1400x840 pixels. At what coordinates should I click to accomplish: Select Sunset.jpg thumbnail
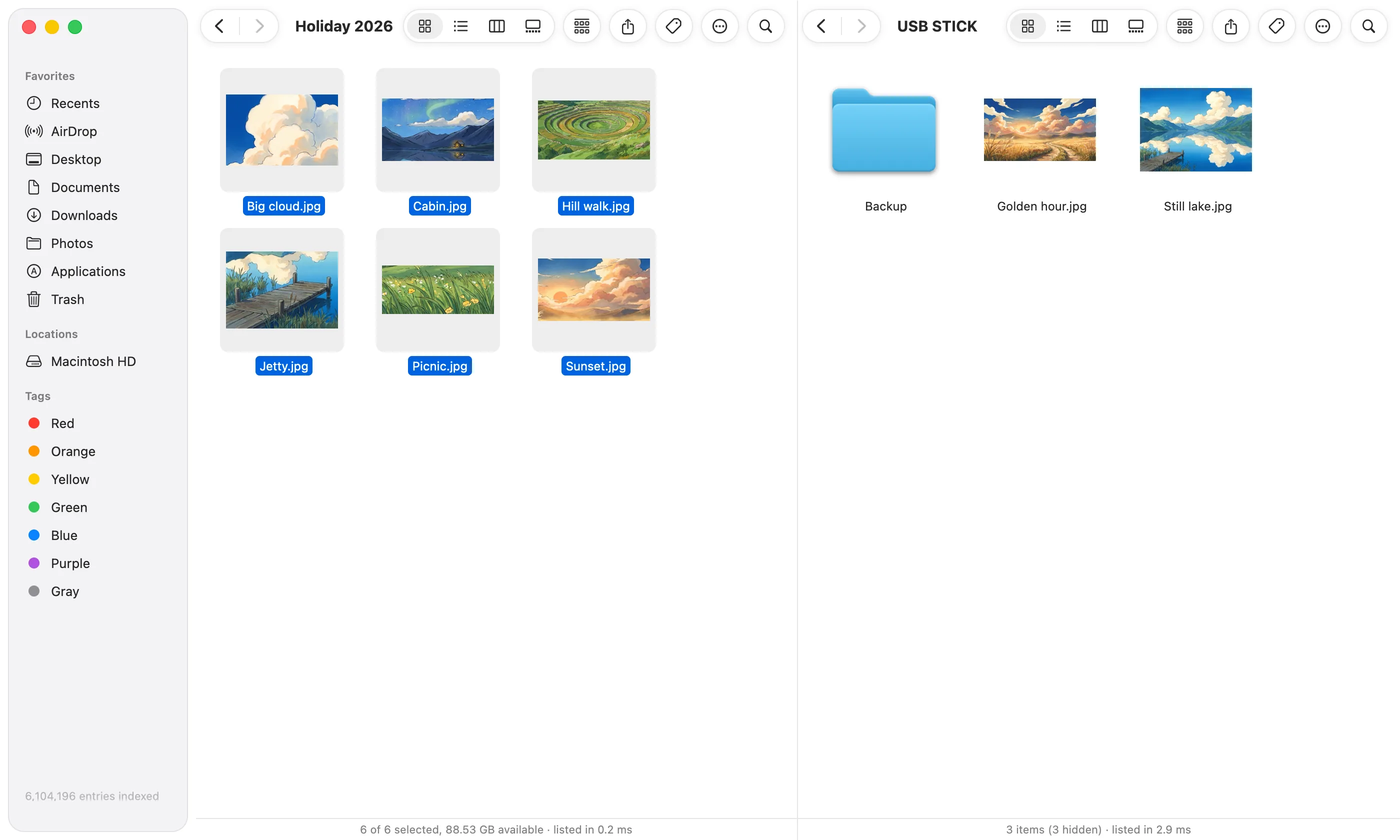(x=593, y=290)
